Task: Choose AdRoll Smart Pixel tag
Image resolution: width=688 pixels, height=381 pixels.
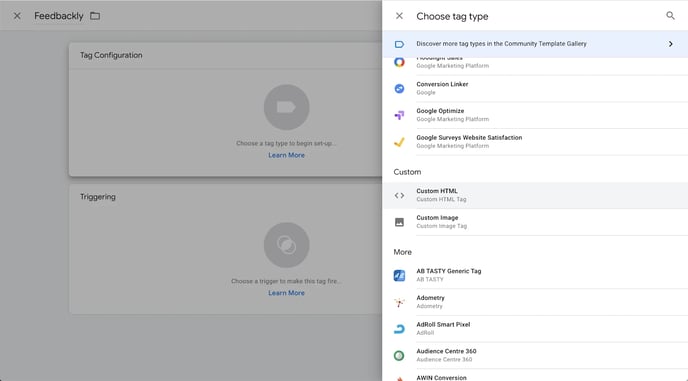Action: coord(535,329)
